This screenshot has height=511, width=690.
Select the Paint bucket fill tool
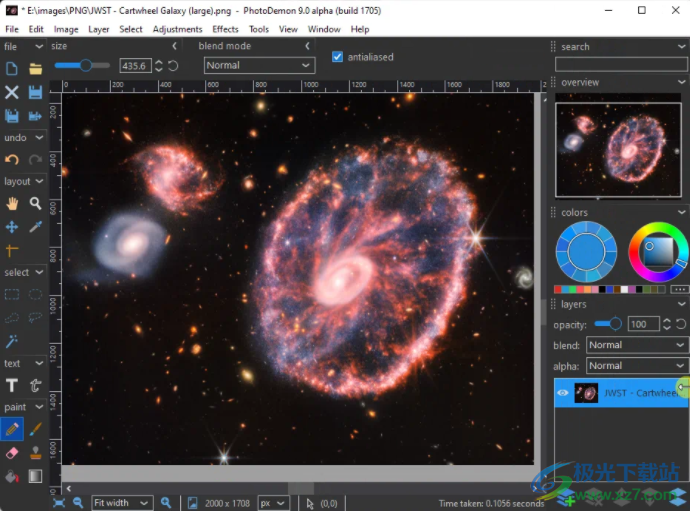[x=12, y=476]
